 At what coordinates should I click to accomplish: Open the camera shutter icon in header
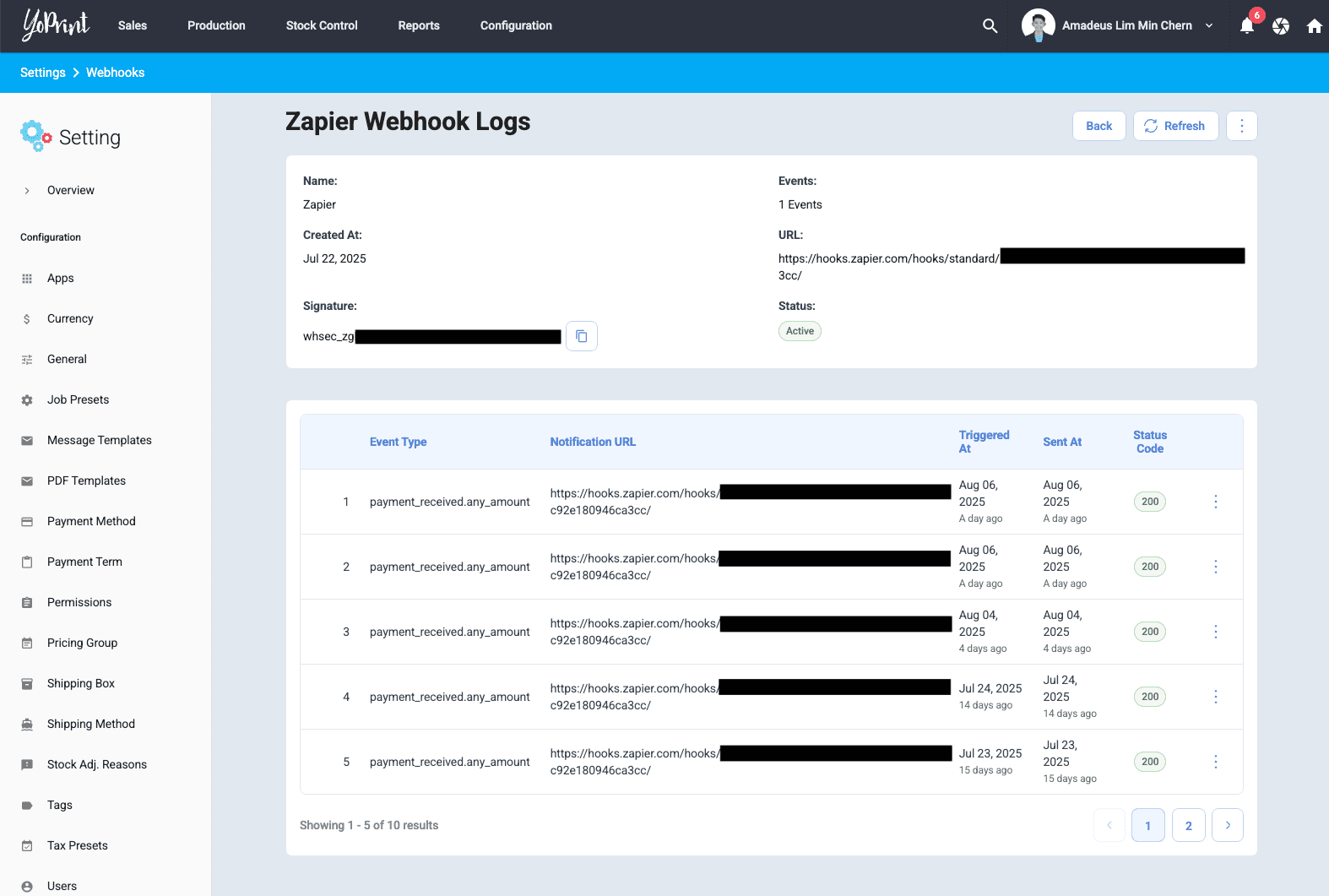point(1280,26)
